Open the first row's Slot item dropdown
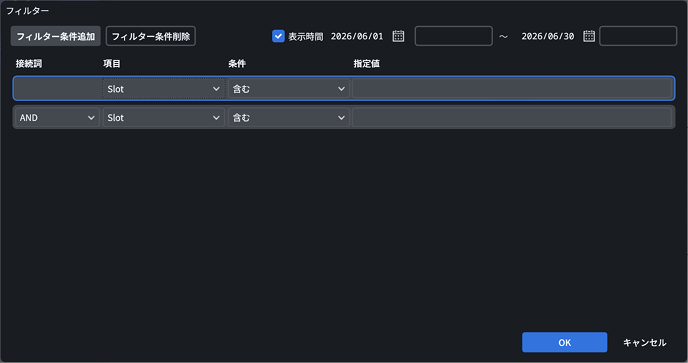Image resolution: width=688 pixels, height=363 pixels. (x=163, y=89)
